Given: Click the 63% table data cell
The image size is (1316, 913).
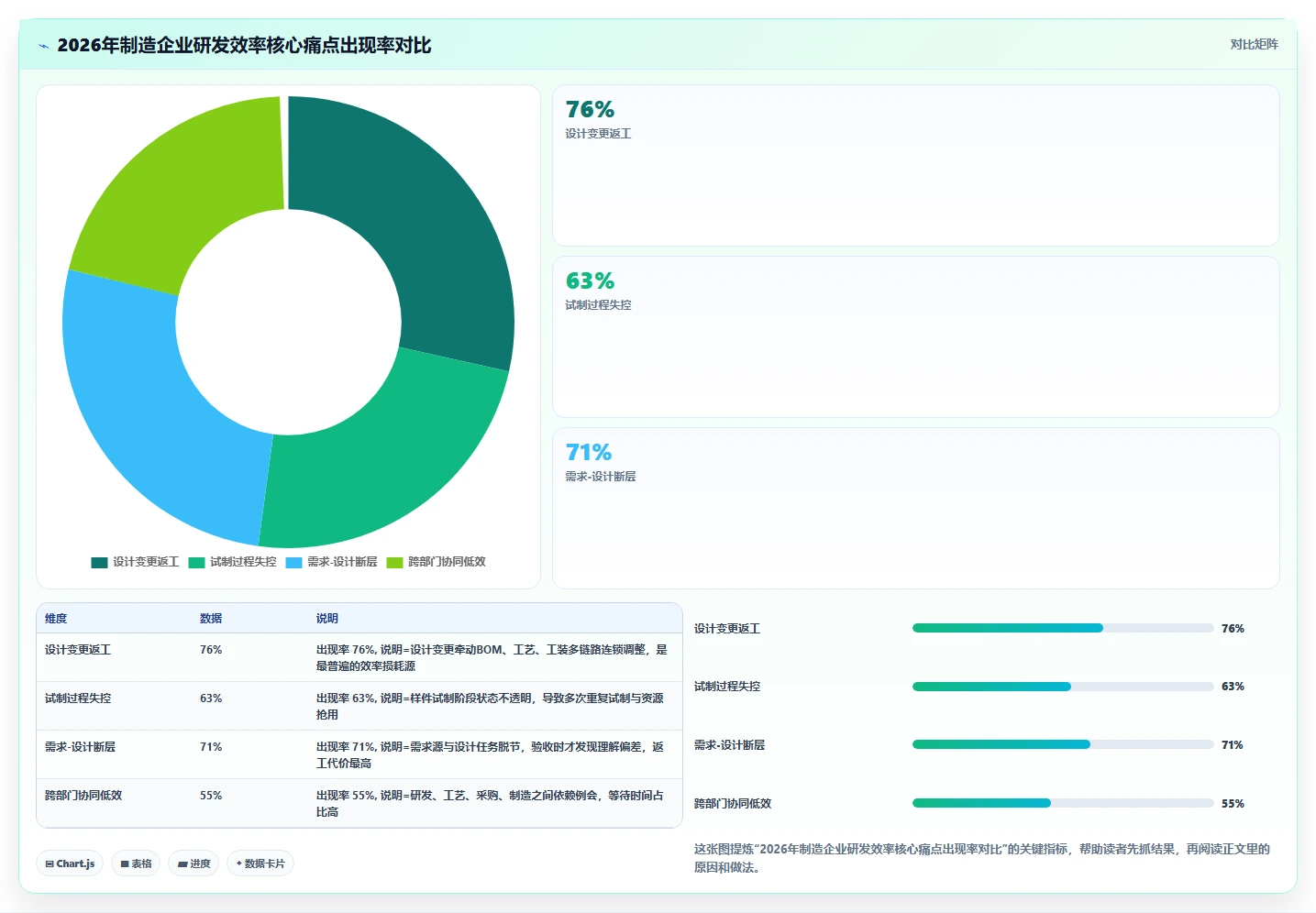Looking at the screenshot, I should (211, 698).
